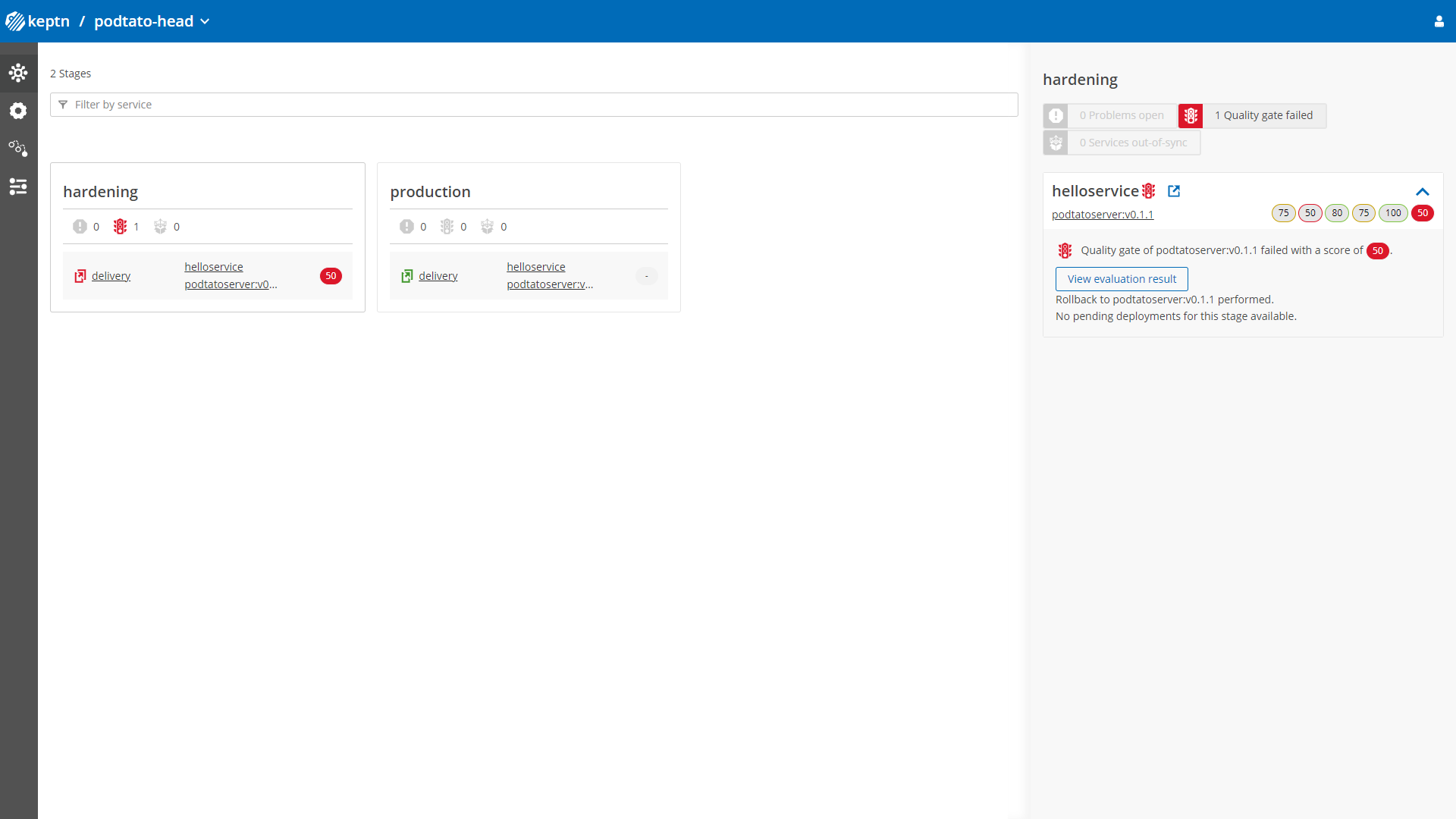Toggle the 0 Services out-of-sync filter
The width and height of the screenshot is (1456, 819).
(x=1122, y=143)
